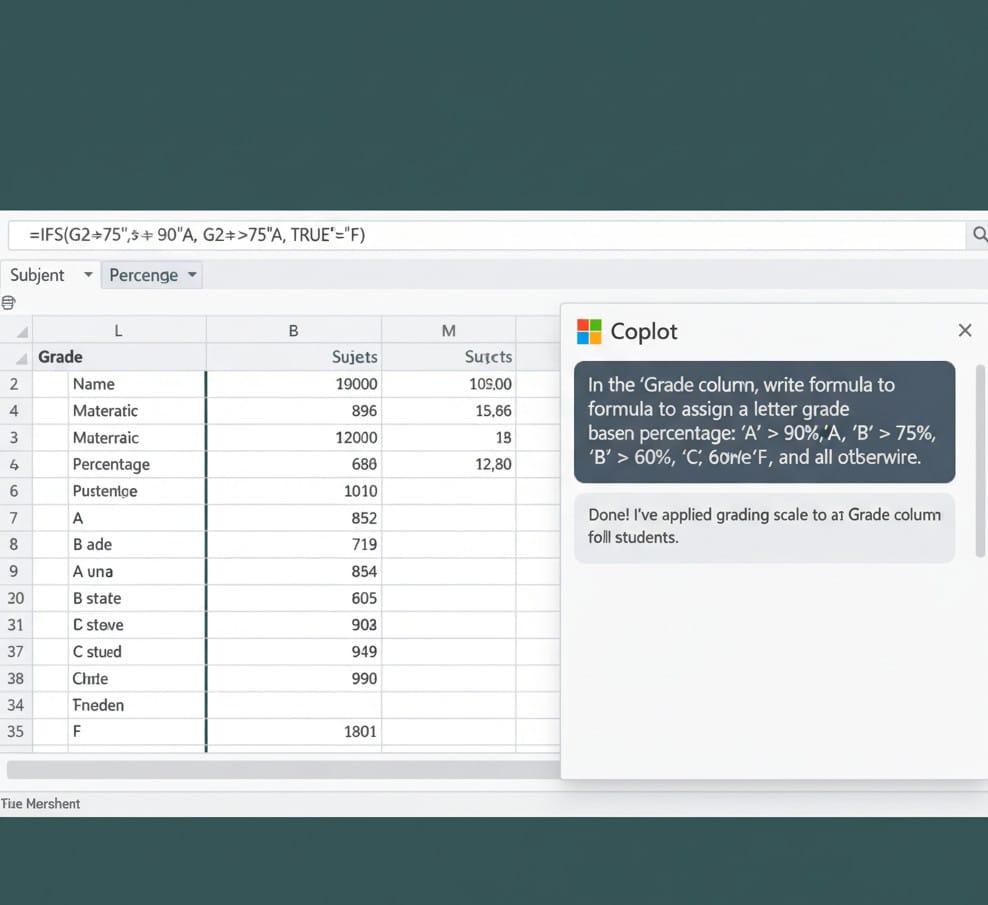Click the Copilot panel vertical scrollbar
Image resolution: width=988 pixels, height=905 pixels.
click(x=980, y=460)
